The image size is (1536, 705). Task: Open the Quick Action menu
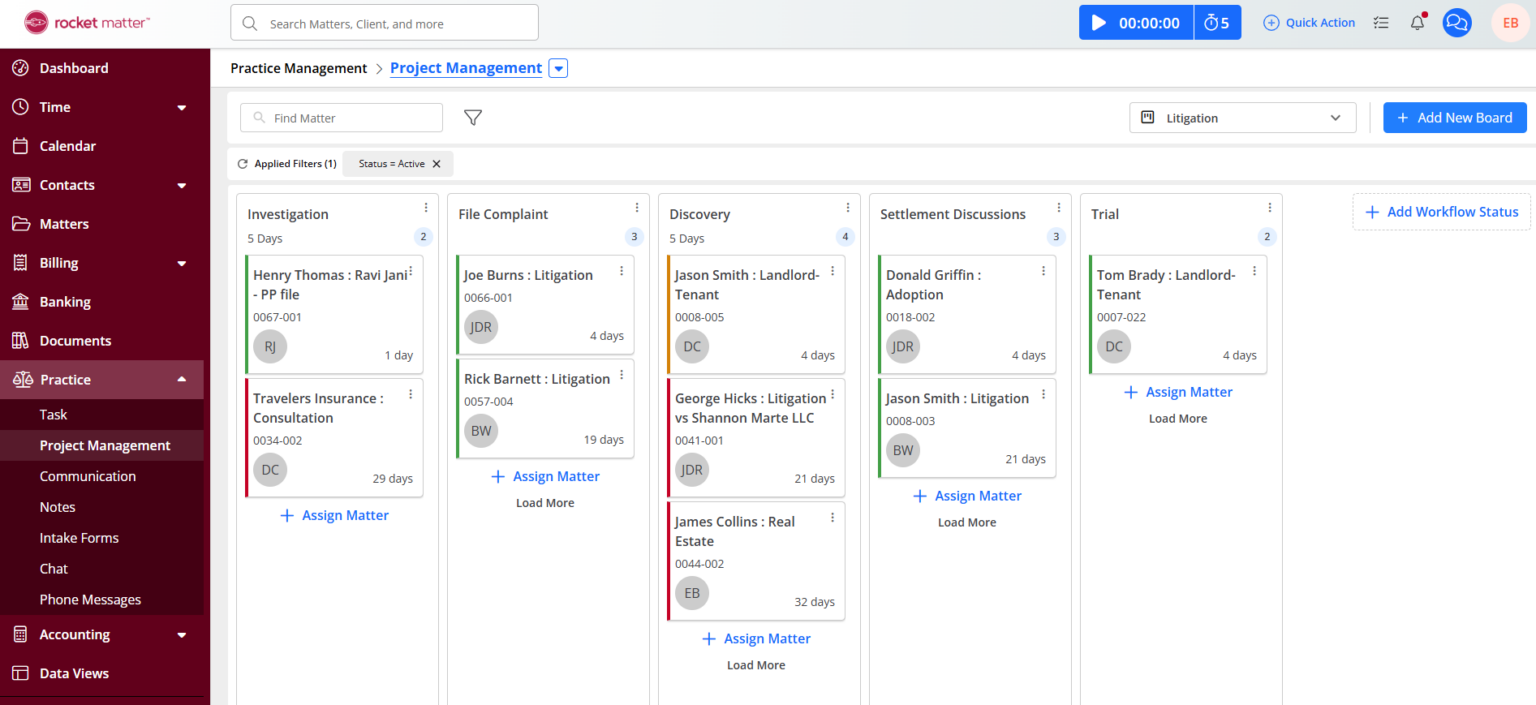pyautogui.click(x=1309, y=22)
